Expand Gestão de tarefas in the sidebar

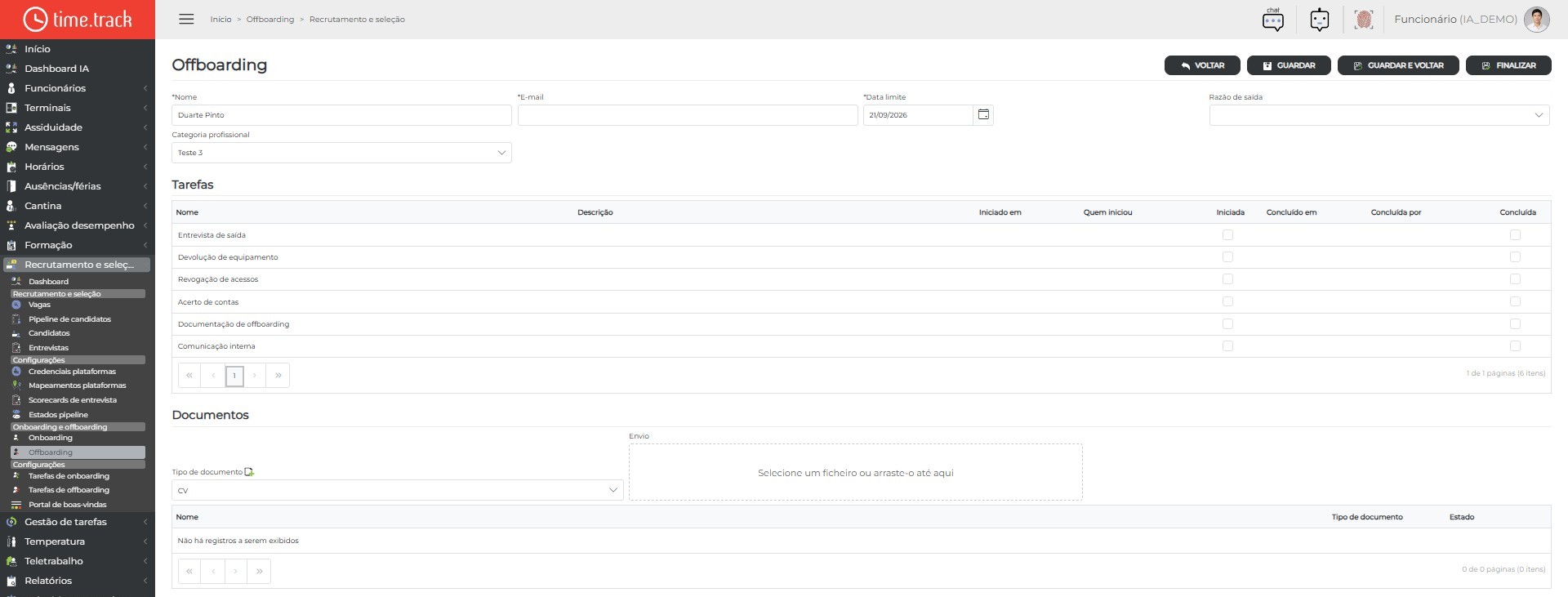(78, 522)
